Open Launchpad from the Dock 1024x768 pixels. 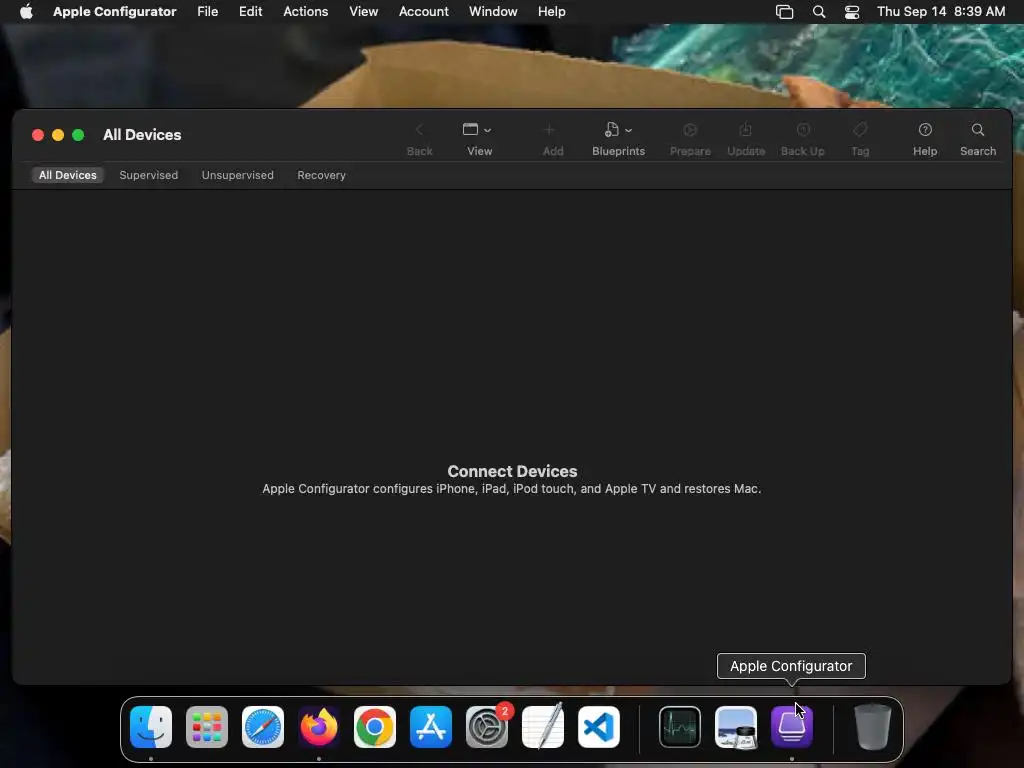tap(207, 727)
